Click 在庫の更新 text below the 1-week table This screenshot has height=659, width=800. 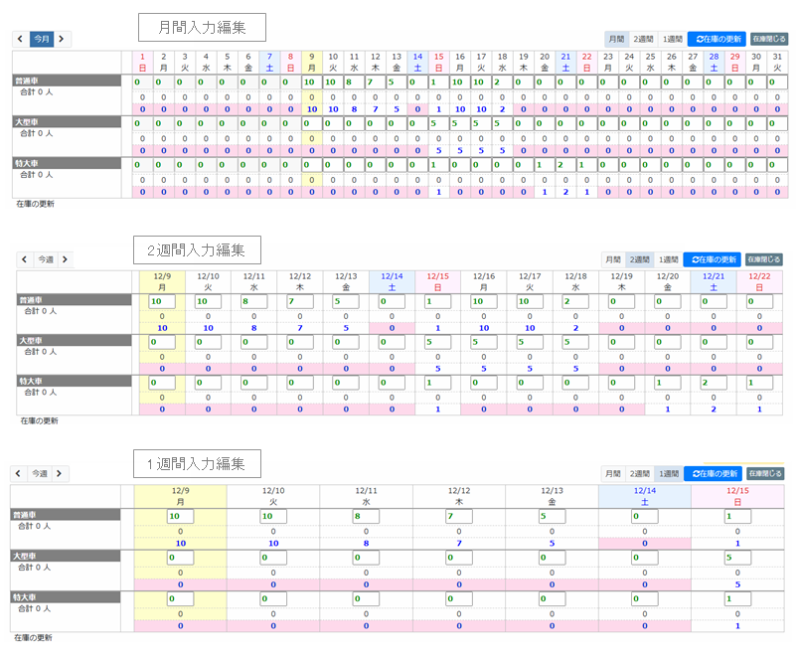click(x=33, y=637)
